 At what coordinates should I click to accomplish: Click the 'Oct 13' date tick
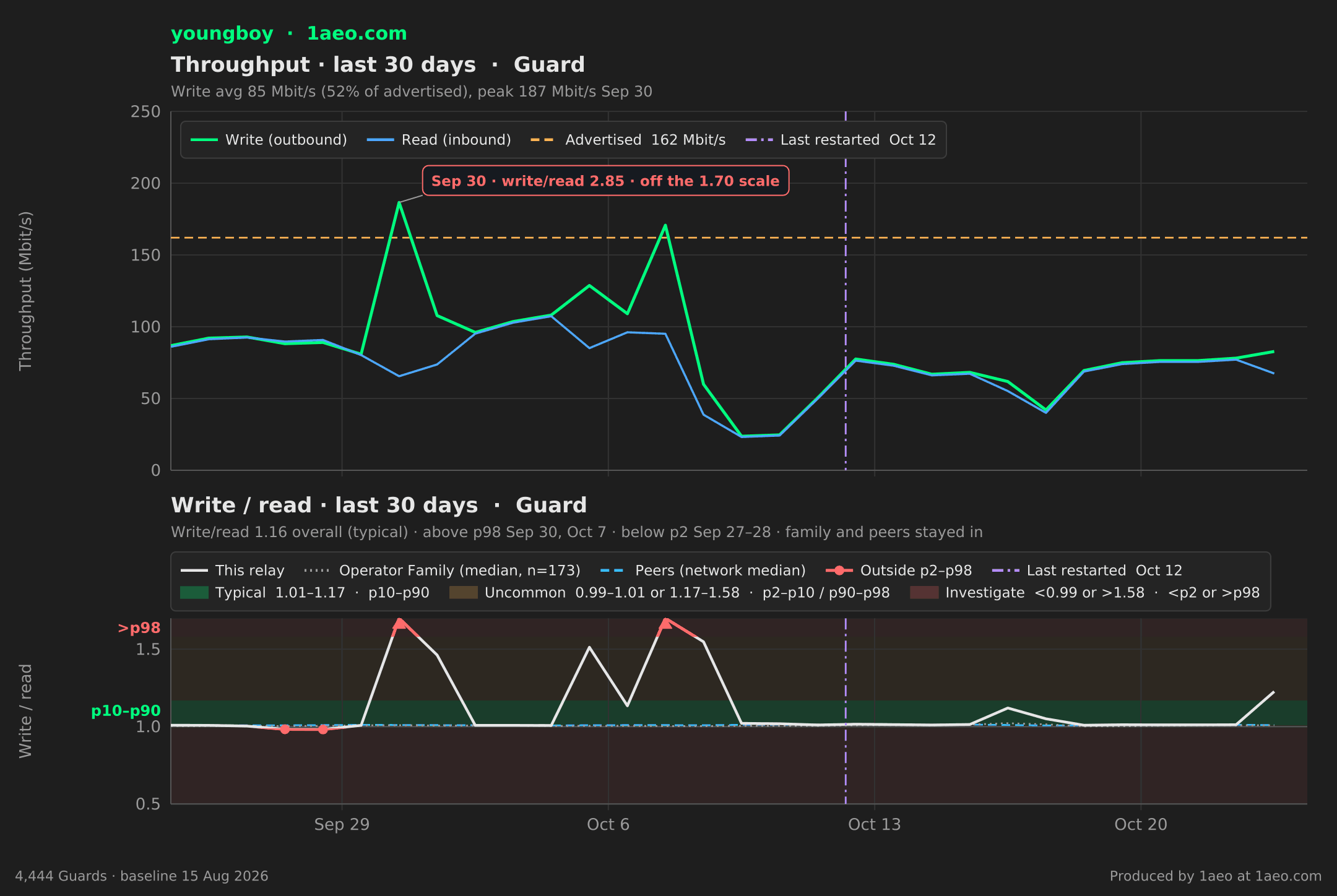tap(875, 825)
